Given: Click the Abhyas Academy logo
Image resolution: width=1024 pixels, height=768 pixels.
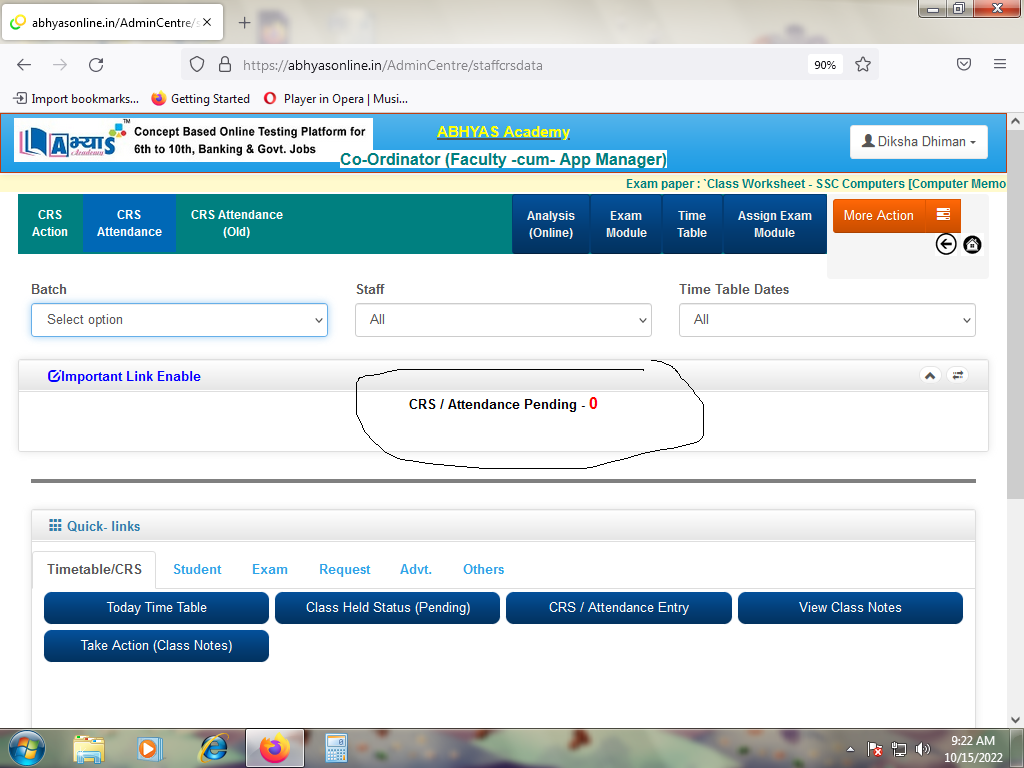Looking at the screenshot, I should coord(70,141).
